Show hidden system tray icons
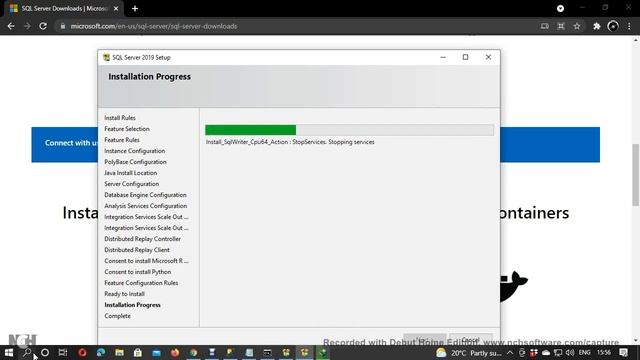 (510, 353)
